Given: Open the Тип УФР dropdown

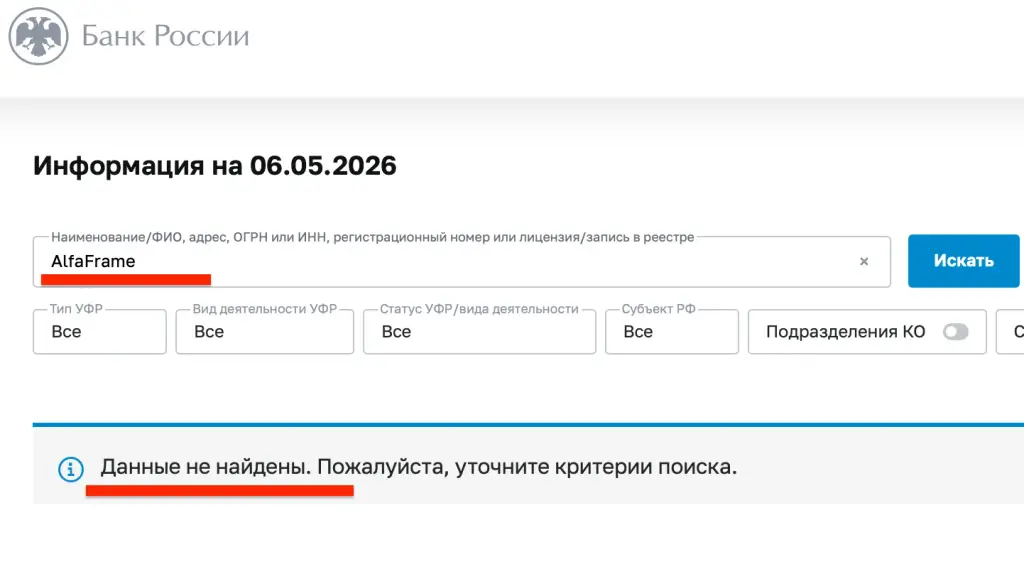Looking at the screenshot, I should pyautogui.click(x=100, y=332).
